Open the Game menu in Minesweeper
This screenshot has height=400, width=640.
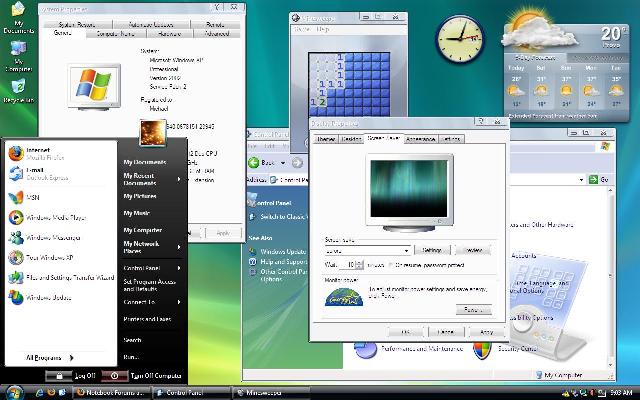click(302, 29)
